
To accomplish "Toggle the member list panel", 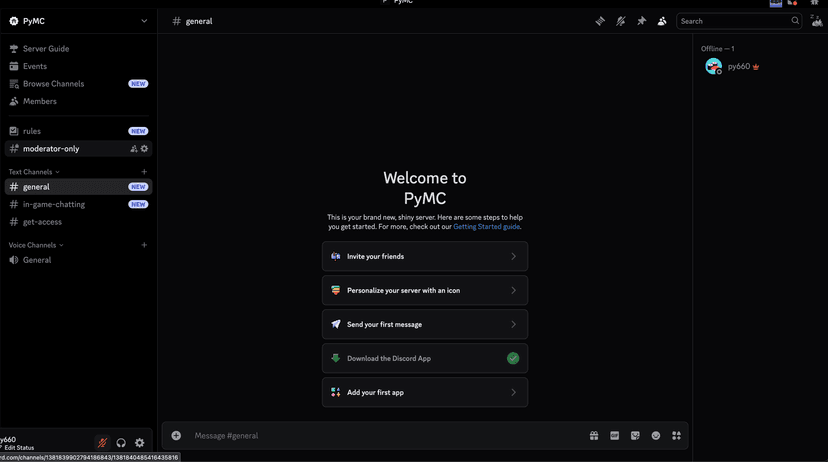I will 662,21.
